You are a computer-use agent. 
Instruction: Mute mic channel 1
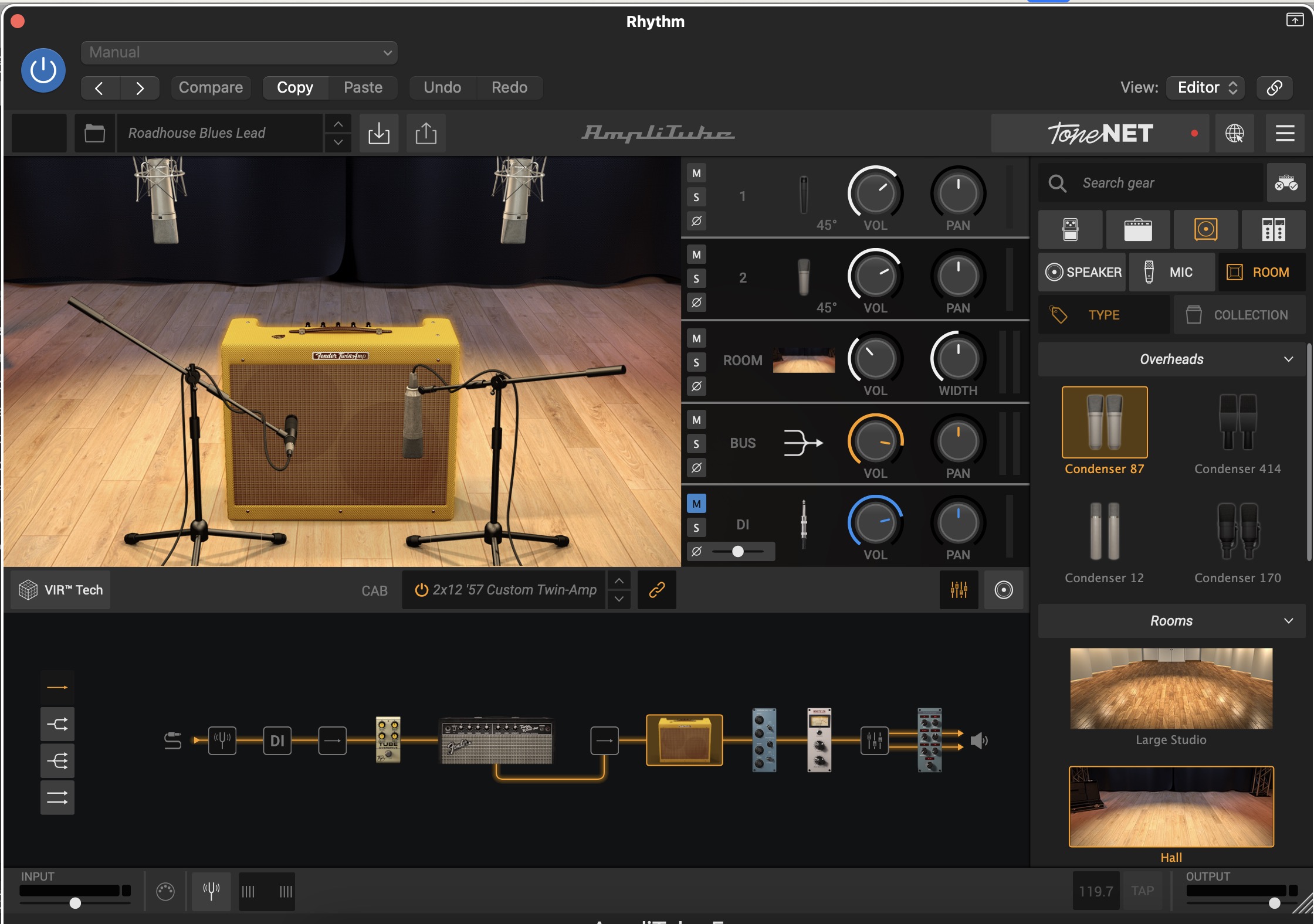[696, 174]
